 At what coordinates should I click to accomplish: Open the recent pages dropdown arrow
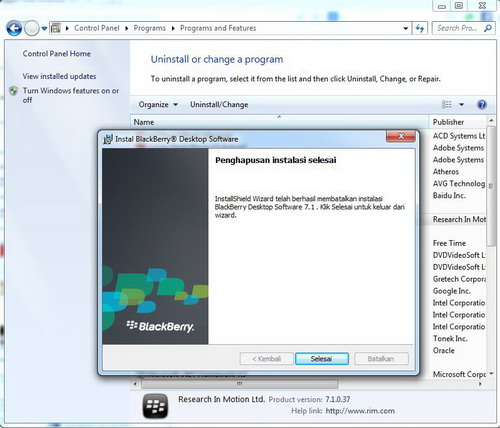pos(44,29)
